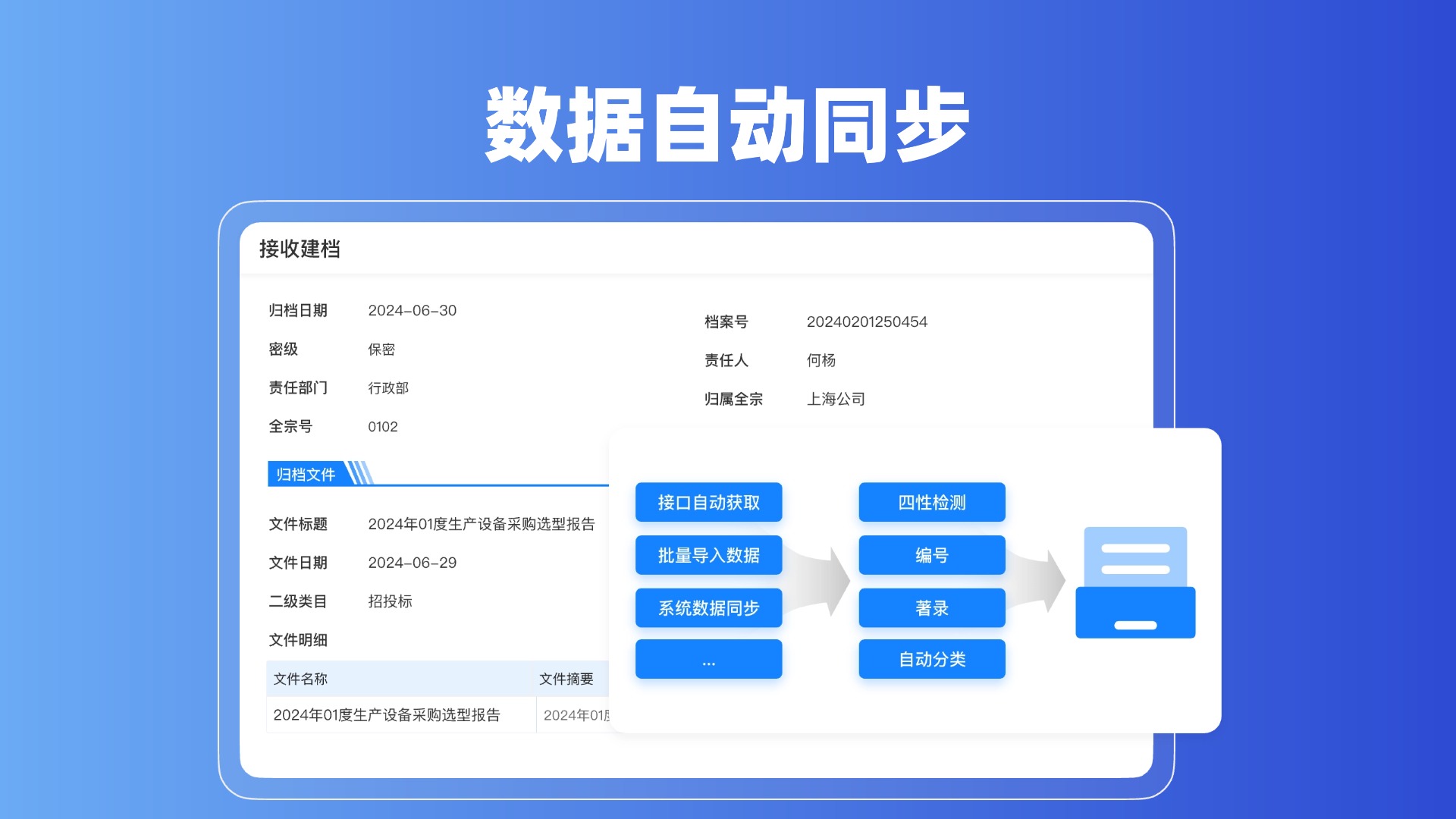Click the 归档日期 value 2024-06-30
1456x819 pixels.
tap(412, 310)
